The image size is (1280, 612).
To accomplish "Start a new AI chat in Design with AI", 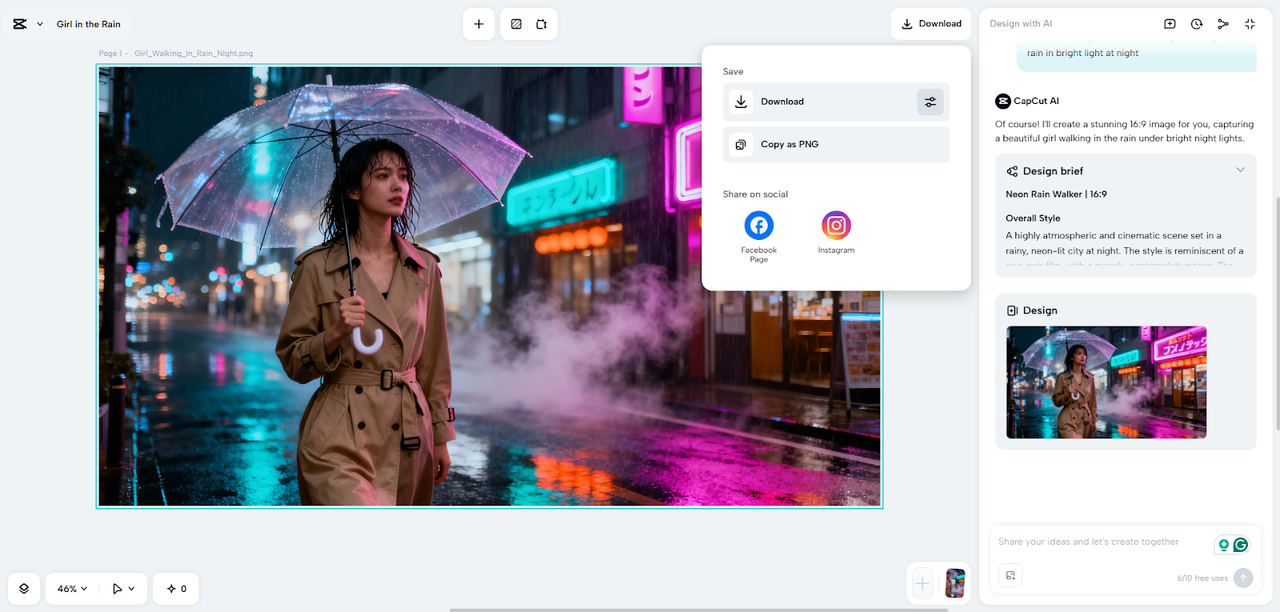I will pyautogui.click(x=1170, y=24).
